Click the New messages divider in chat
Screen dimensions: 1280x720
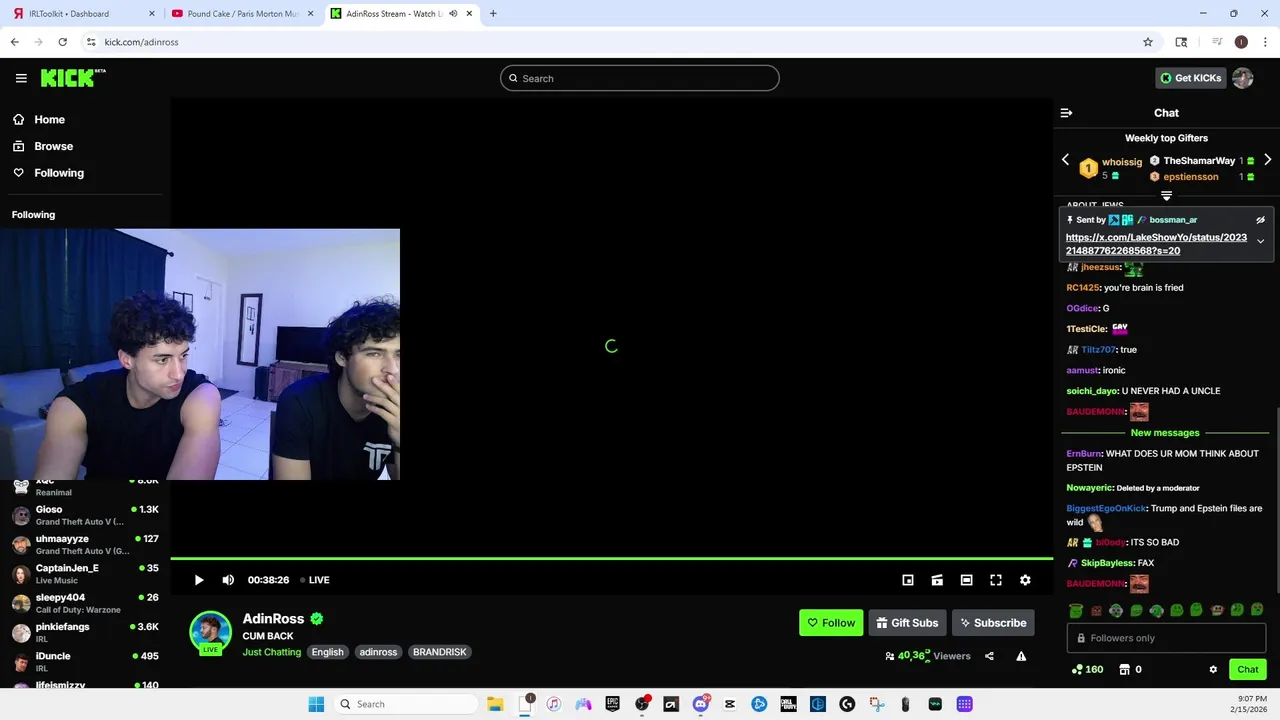pos(1165,433)
